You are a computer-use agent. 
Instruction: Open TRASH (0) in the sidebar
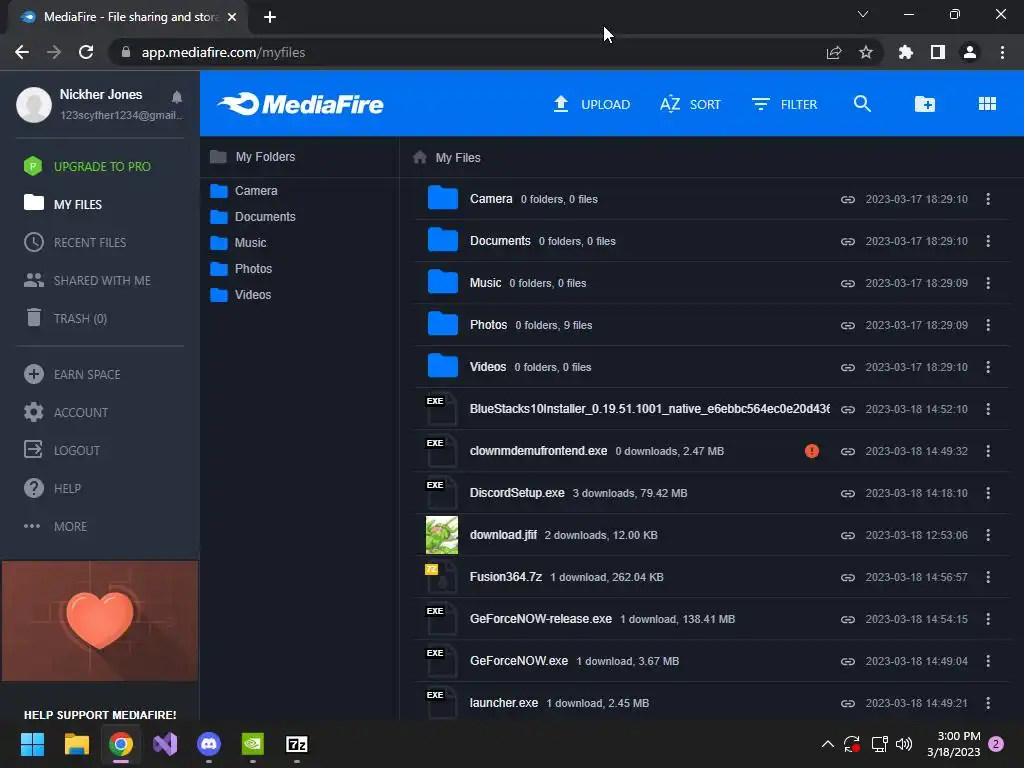66,318
